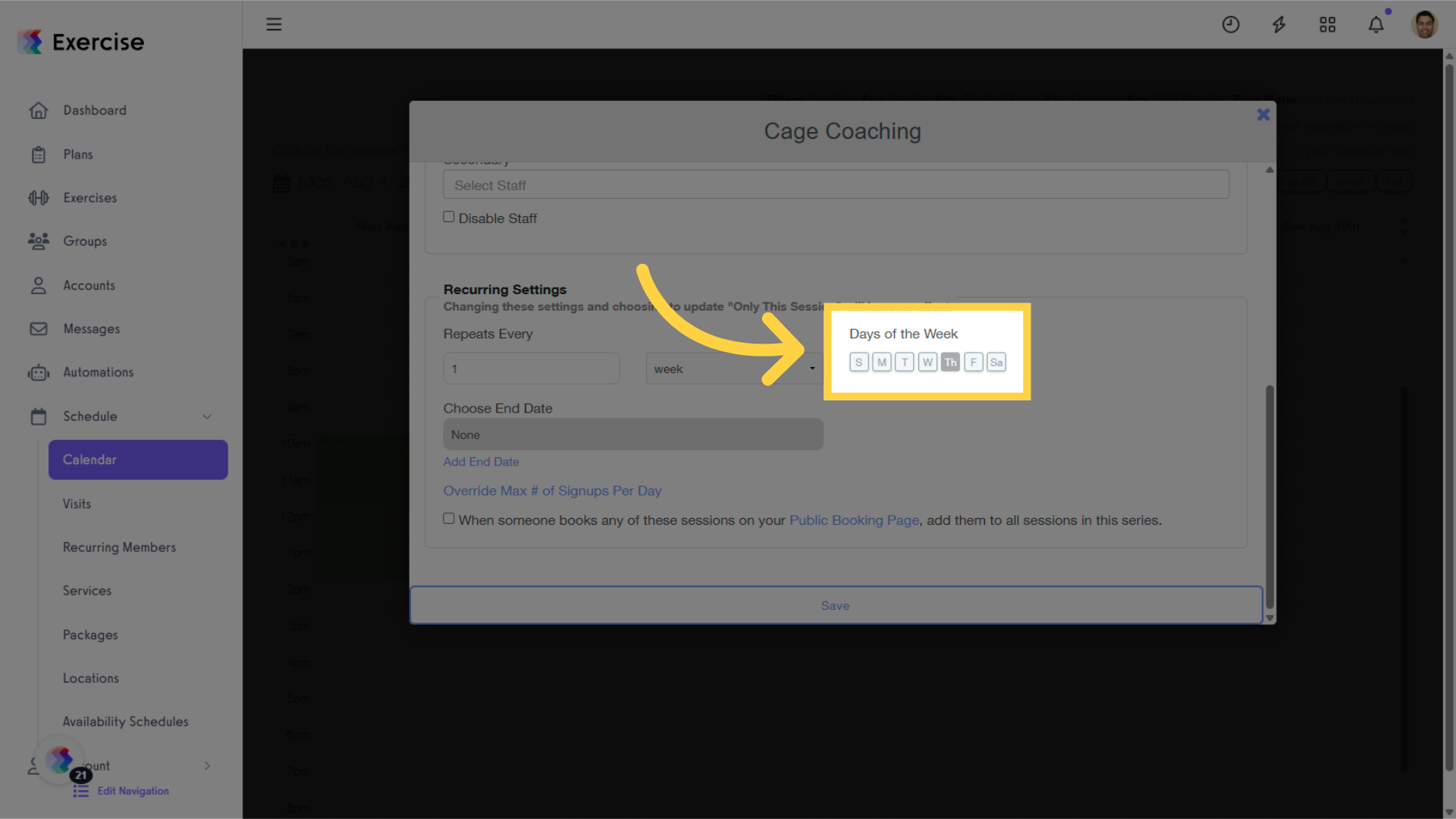Open the Select Staff dropdown
Image resolution: width=1456 pixels, height=819 pixels.
tap(836, 185)
